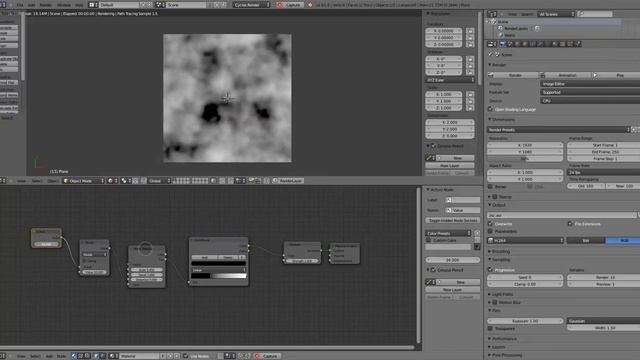Enable the Open Shading Language checkbox

tap(491, 109)
